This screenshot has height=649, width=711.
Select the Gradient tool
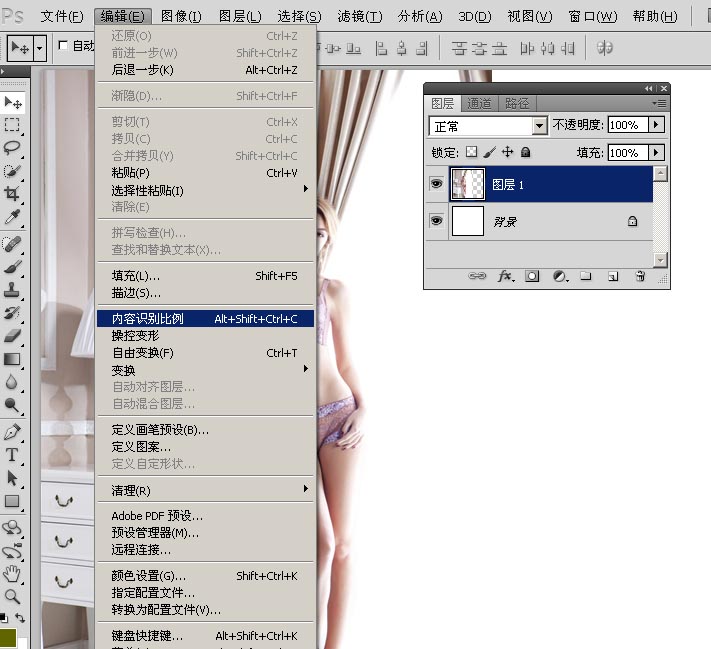(x=12, y=359)
